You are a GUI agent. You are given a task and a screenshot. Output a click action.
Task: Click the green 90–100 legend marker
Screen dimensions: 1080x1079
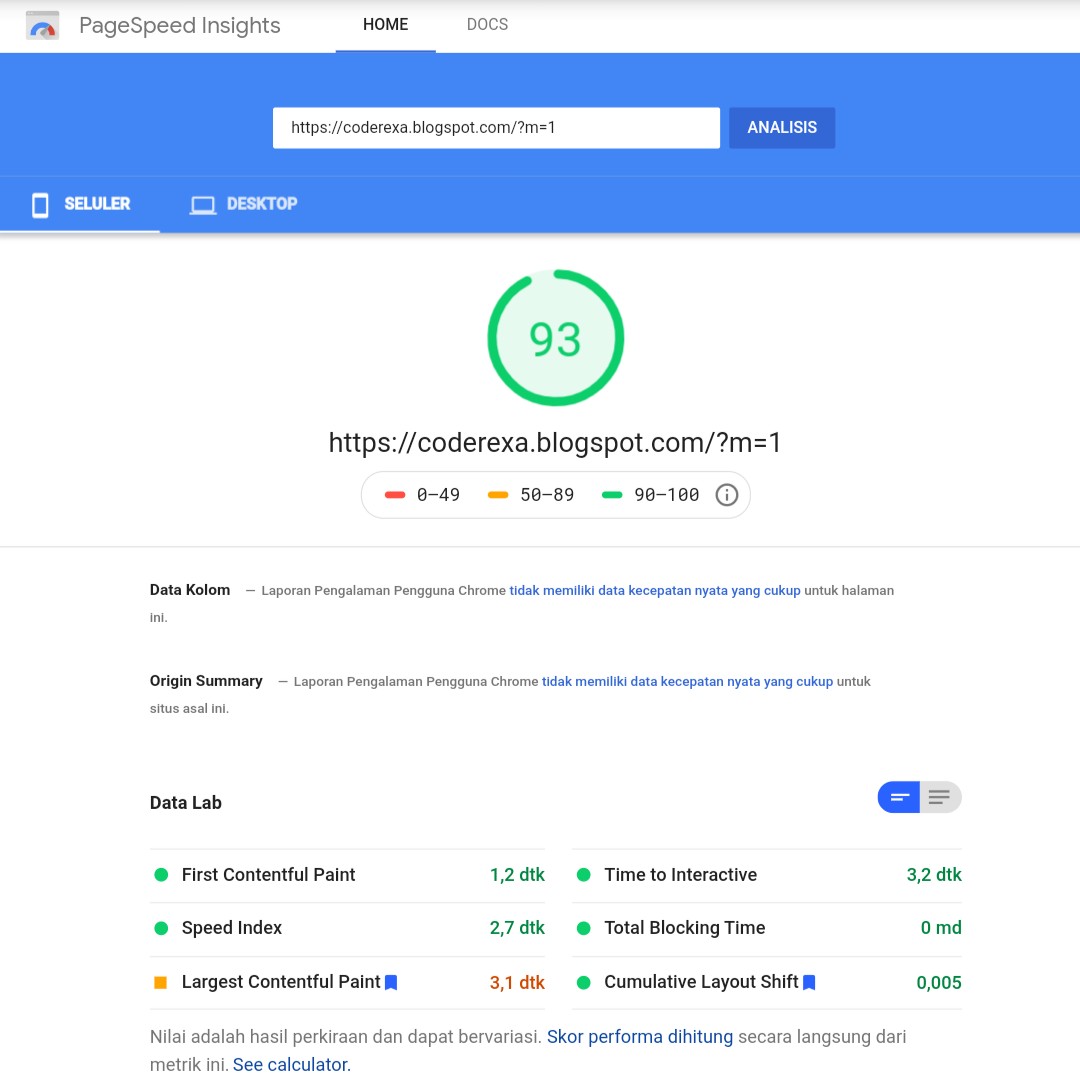[x=612, y=495]
